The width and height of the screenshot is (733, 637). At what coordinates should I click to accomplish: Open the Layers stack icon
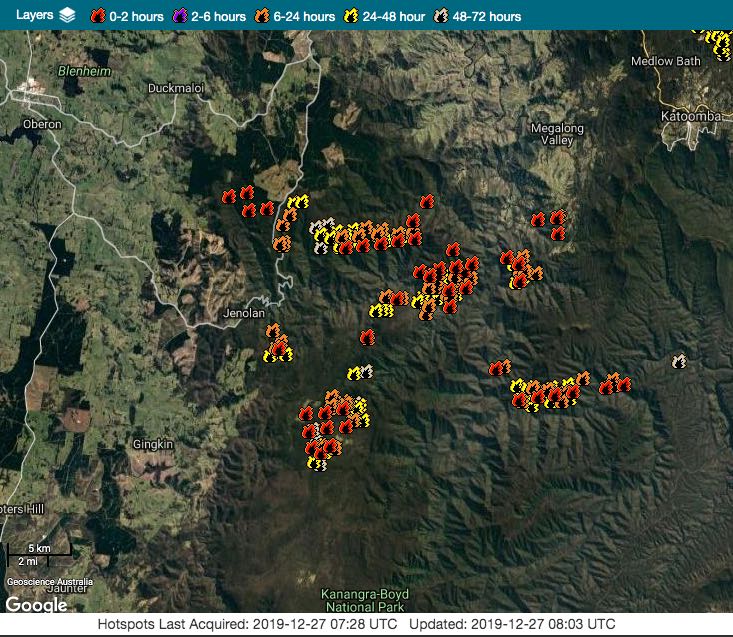tap(68, 15)
